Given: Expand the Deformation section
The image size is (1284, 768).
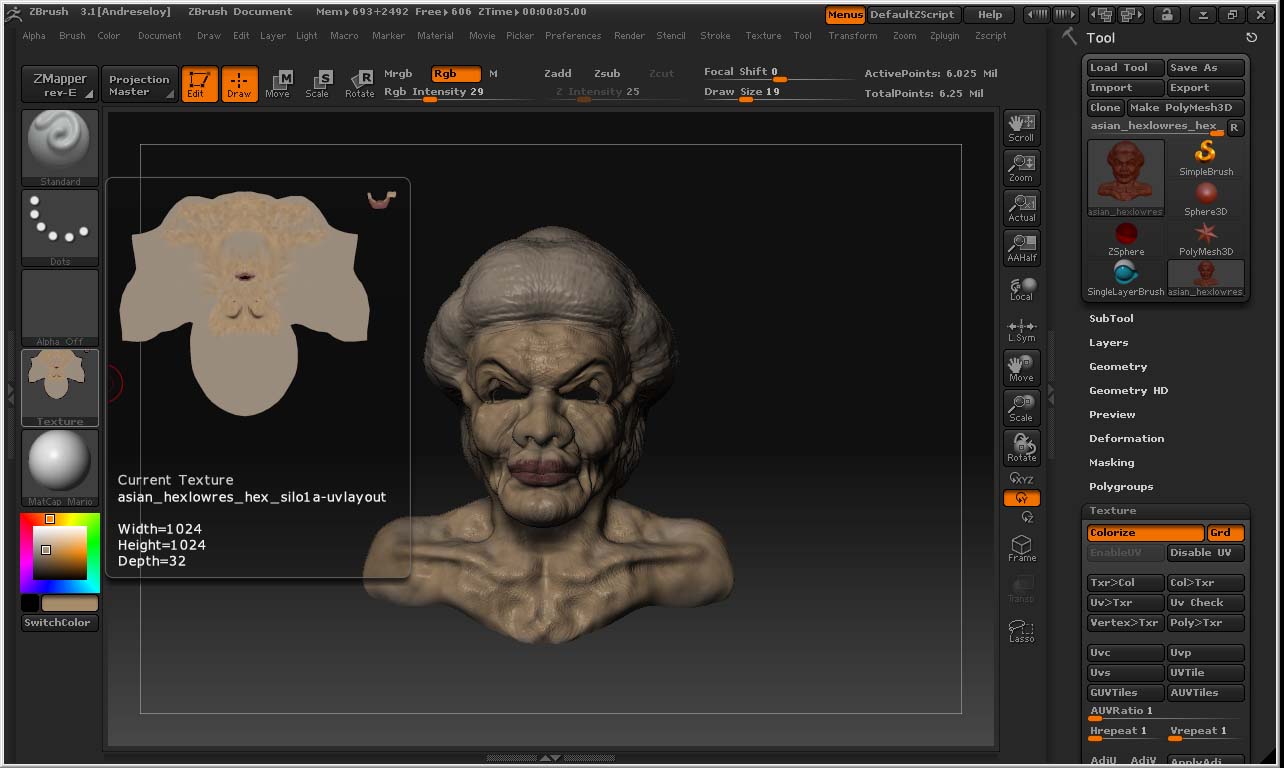Looking at the screenshot, I should [1126, 439].
